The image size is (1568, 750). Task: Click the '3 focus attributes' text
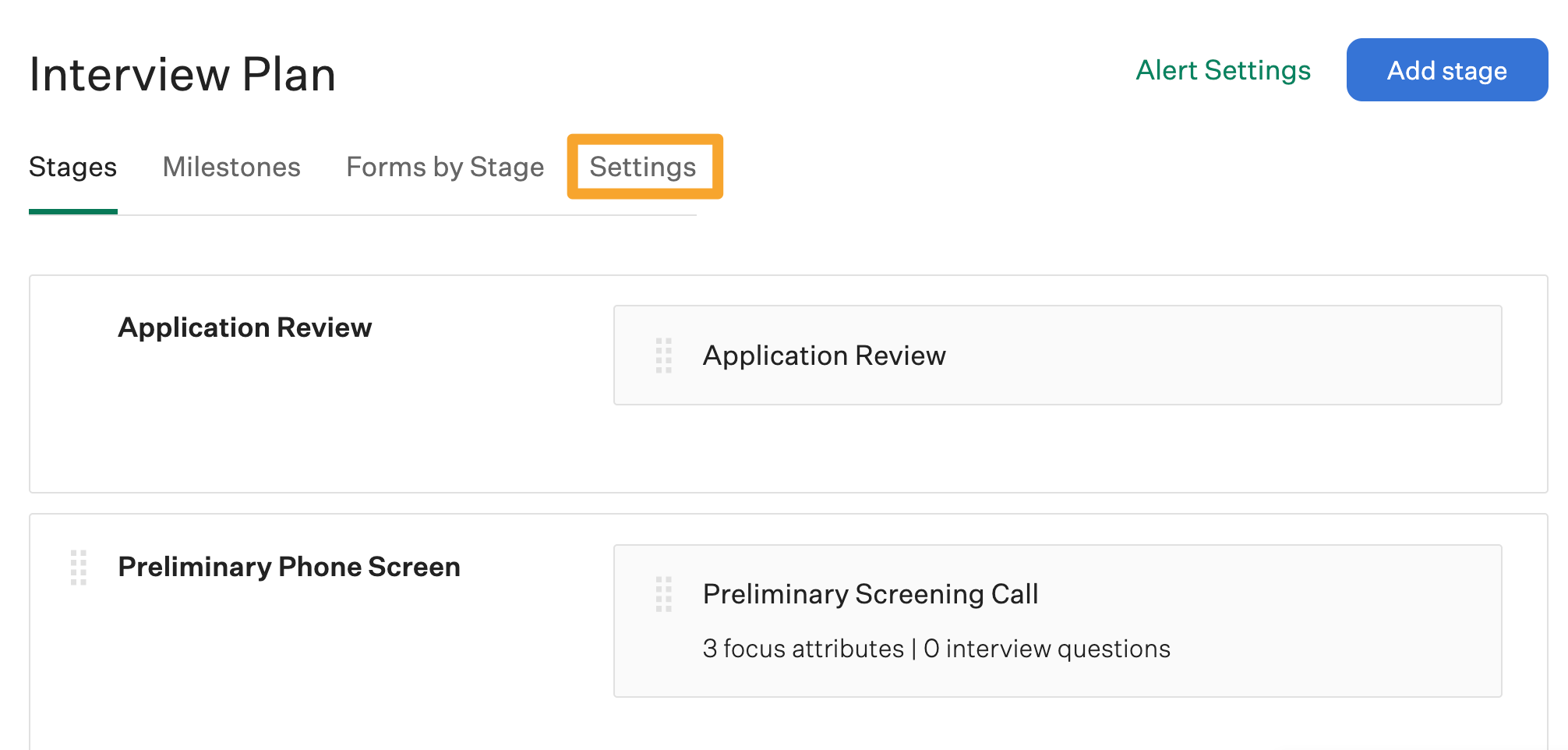pyautogui.click(x=803, y=649)
